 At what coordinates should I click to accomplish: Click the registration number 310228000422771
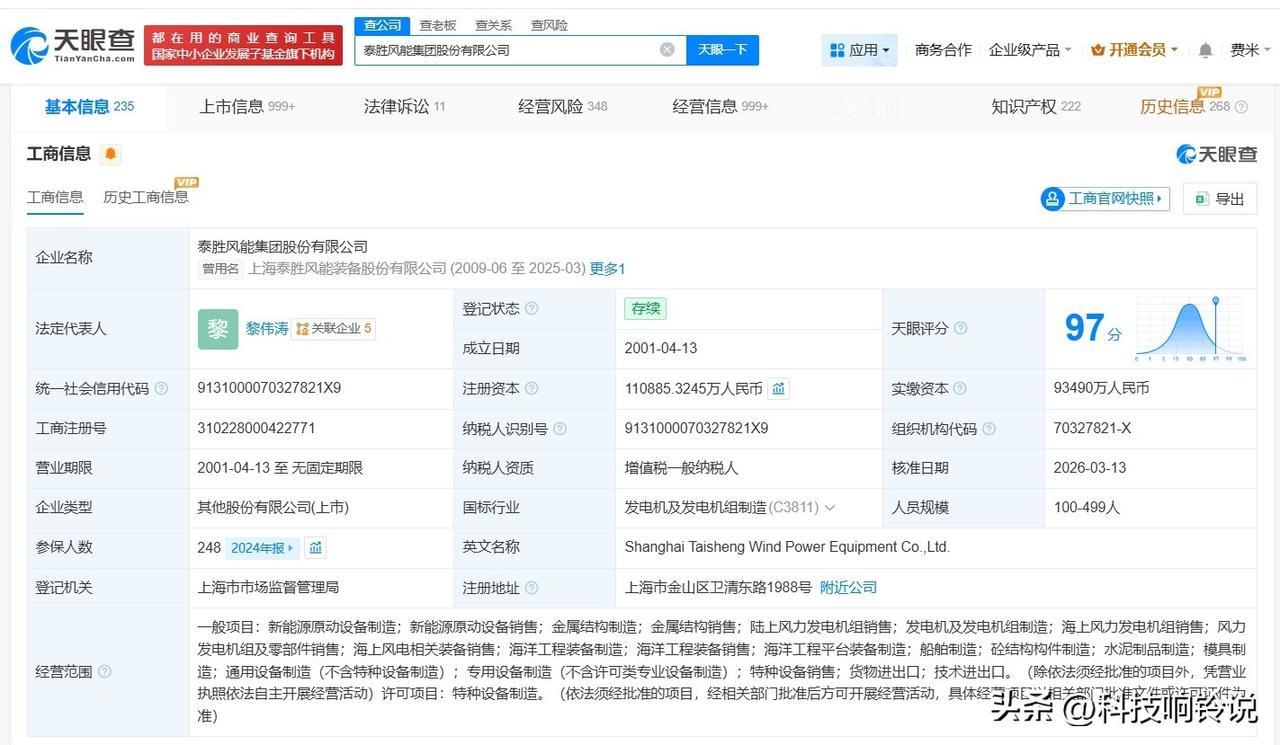click(x=256, y=428)
